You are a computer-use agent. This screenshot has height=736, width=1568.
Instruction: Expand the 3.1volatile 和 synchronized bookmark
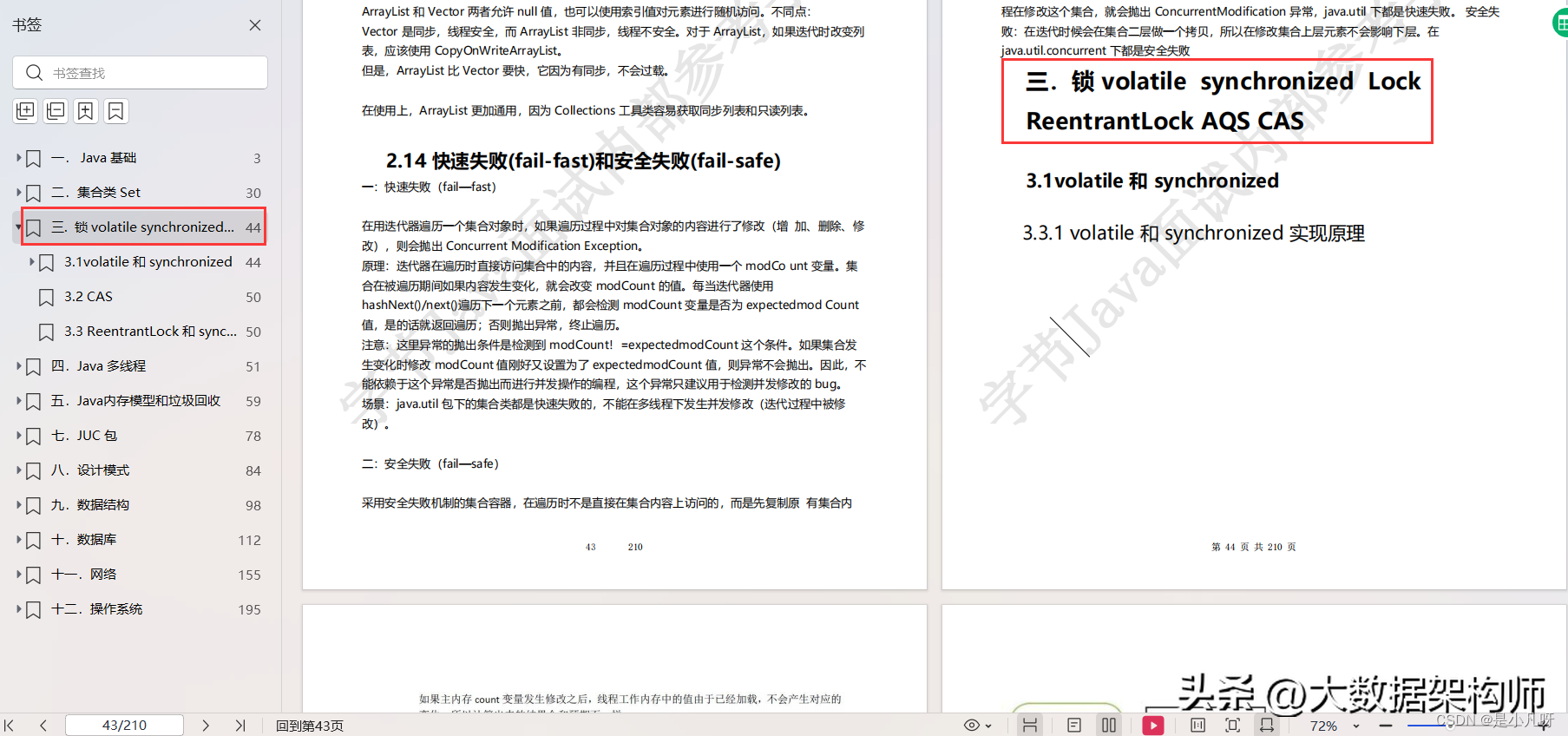32,262
